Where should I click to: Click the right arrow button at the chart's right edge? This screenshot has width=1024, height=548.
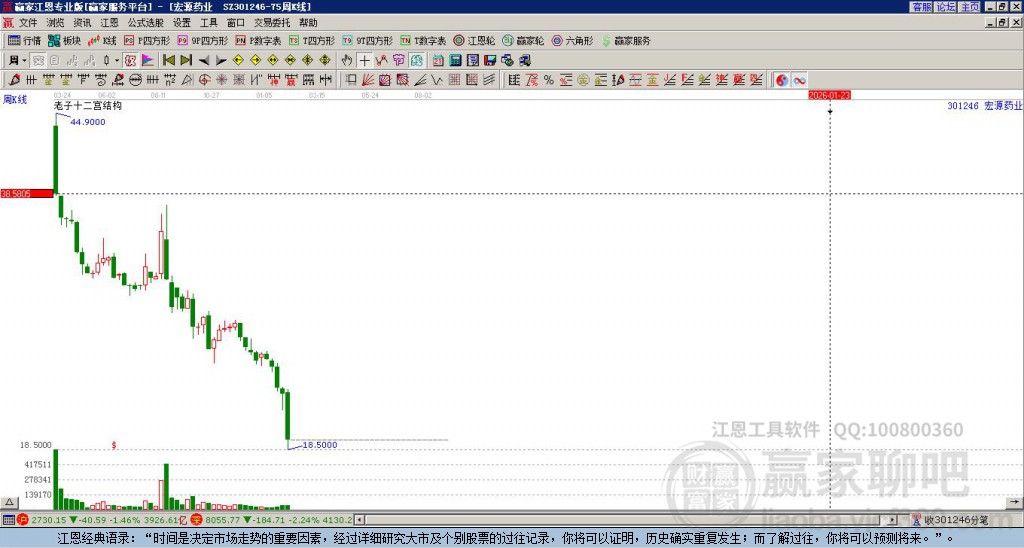click(1014, 502)
